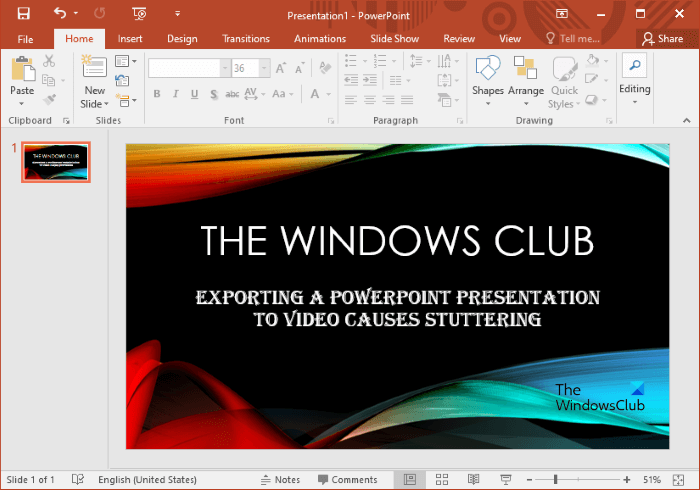Click the Save icon in title bar
The image size is (700, 490).
point(23,14)
